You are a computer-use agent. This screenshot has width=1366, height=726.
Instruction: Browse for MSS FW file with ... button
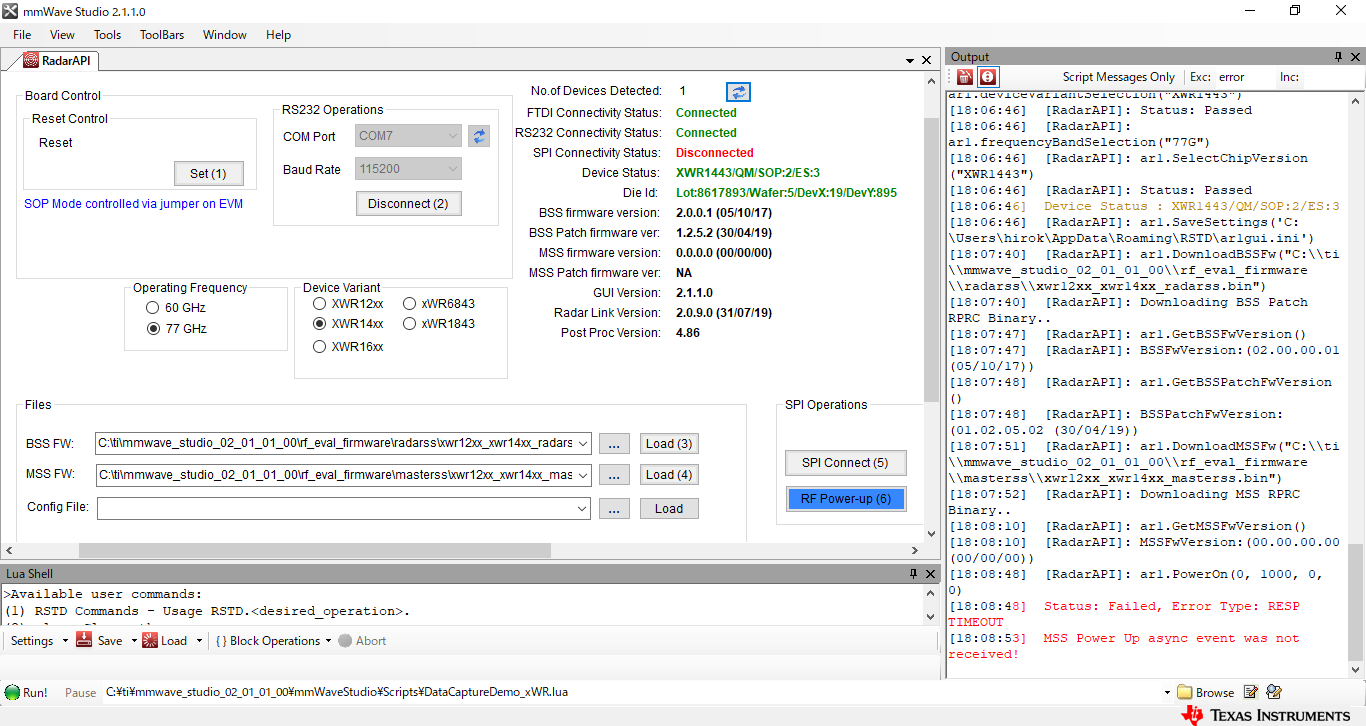click(614, 475)
